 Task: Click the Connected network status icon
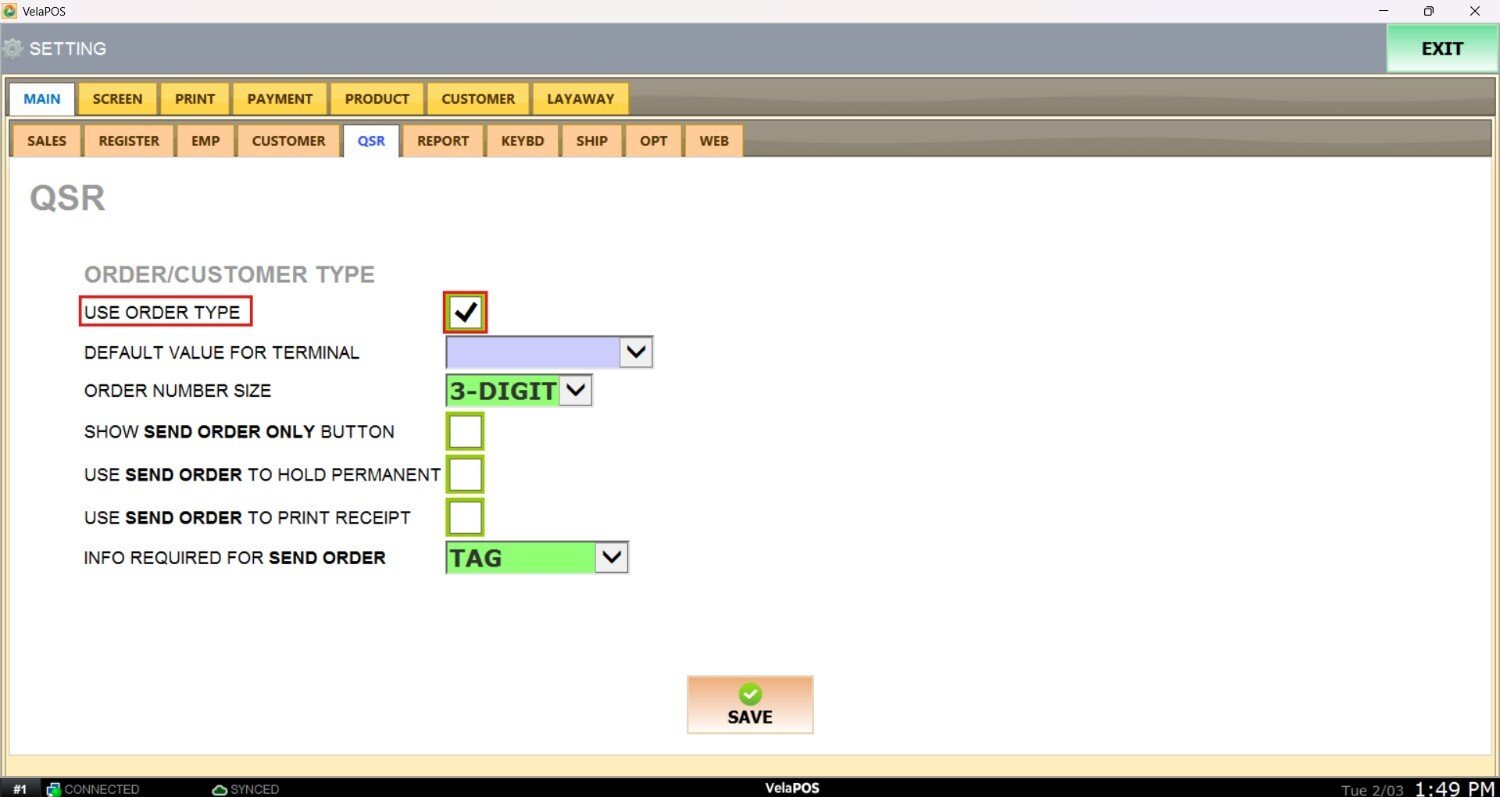(54, 789)
